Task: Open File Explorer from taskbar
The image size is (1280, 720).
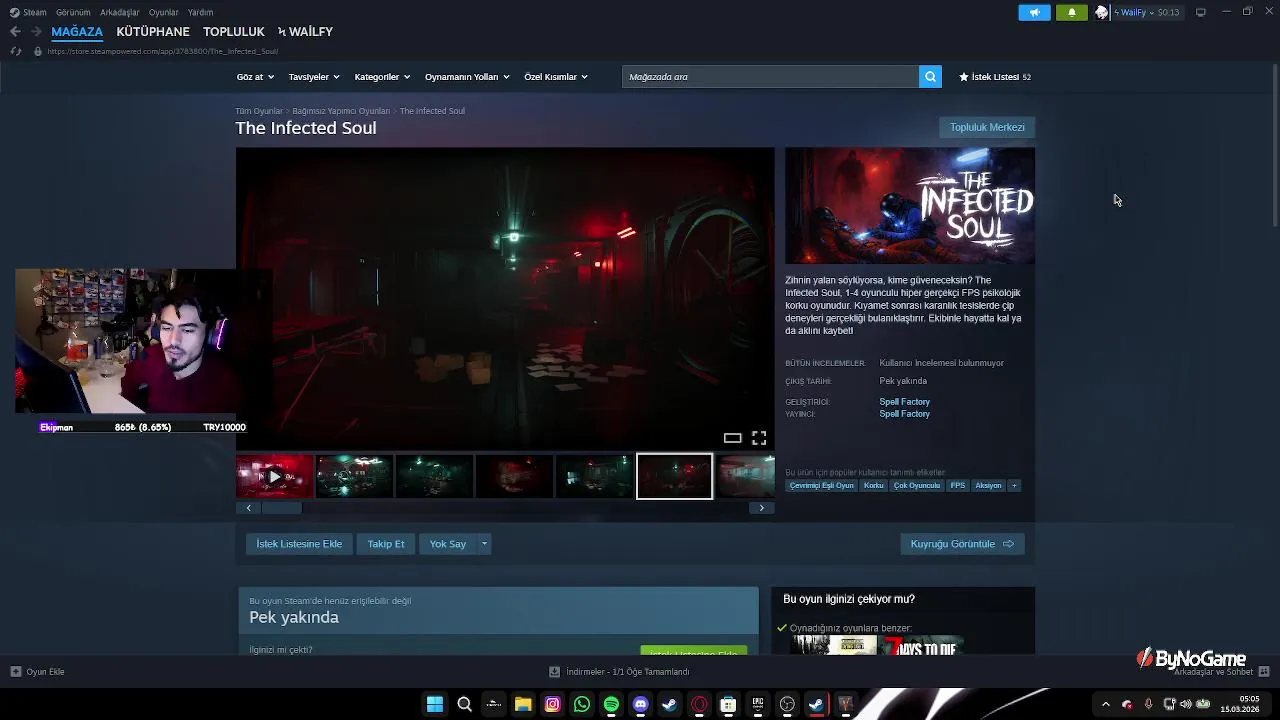Action: [x=523, y=705]
